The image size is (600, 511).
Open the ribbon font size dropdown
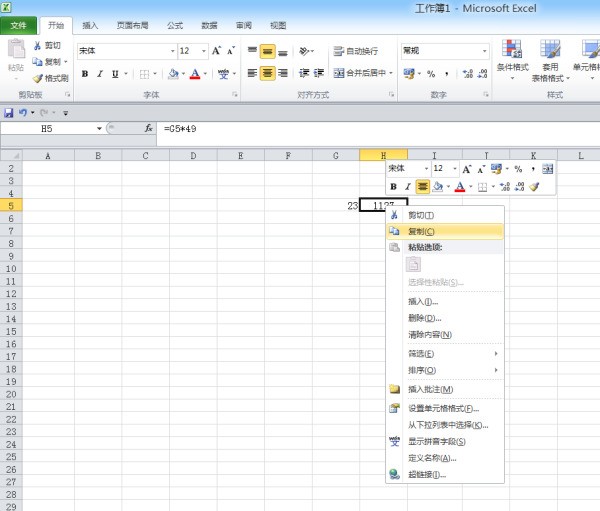204,51
